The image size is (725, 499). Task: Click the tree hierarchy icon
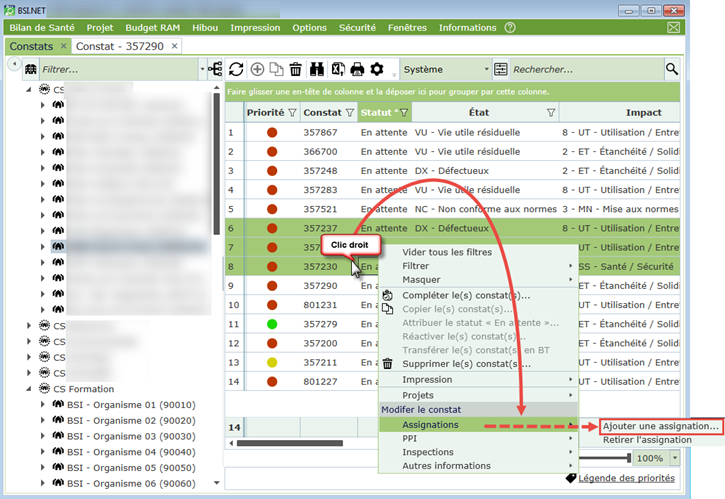point(214,69)
